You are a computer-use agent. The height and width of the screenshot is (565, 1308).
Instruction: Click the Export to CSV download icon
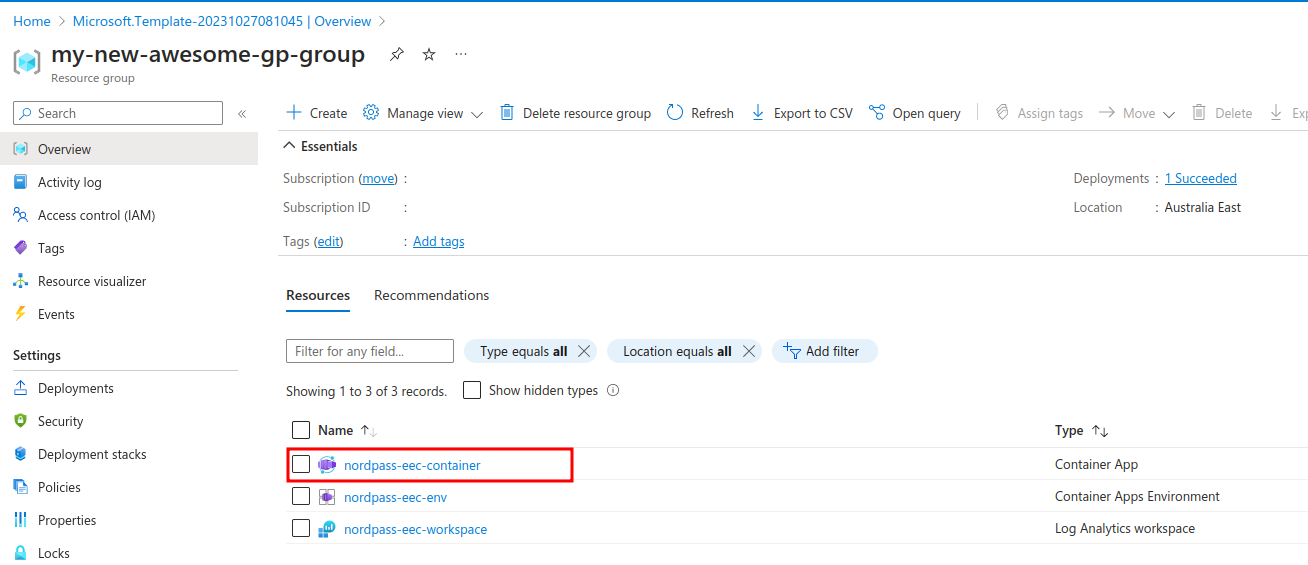pyautogui.click(x=758, y=113)
